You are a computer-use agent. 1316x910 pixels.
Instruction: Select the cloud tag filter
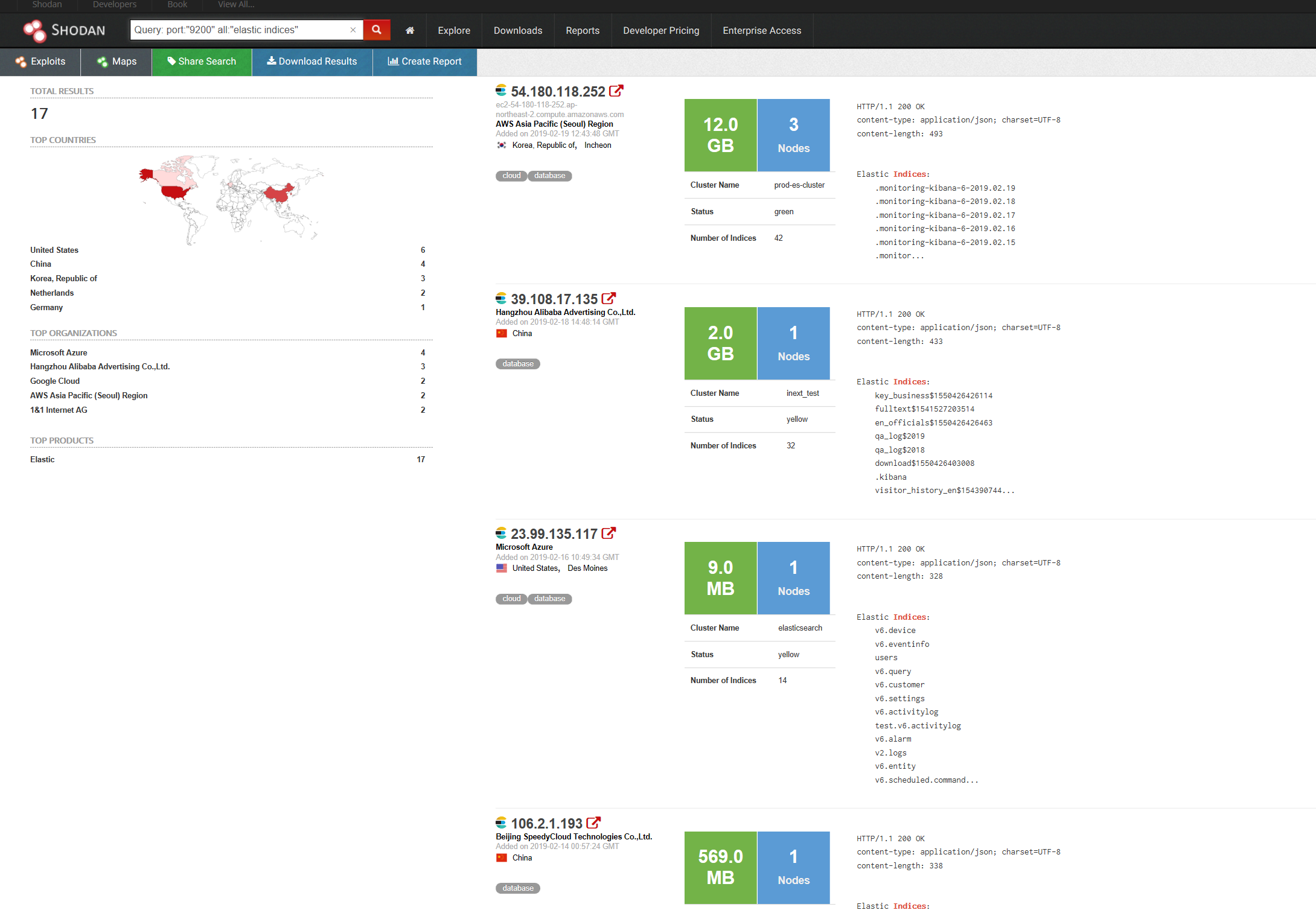coord(510,175)
